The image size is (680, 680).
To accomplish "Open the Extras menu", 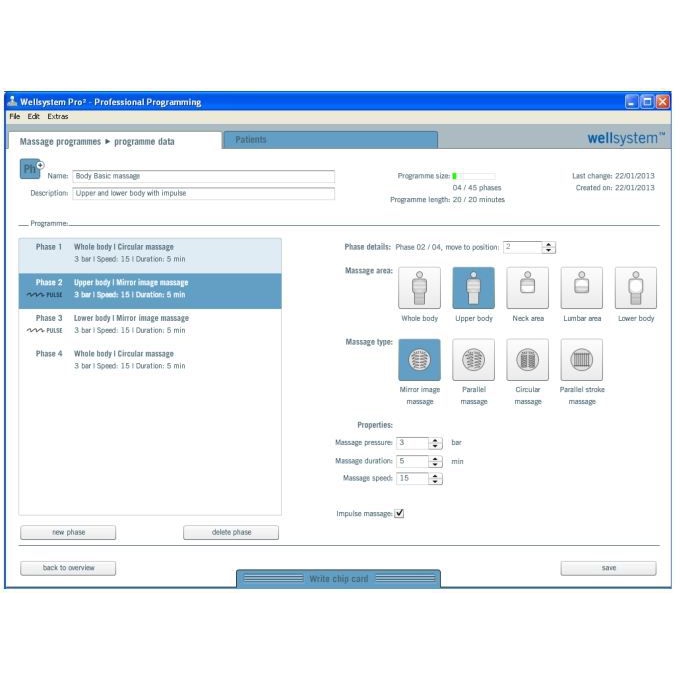I will pyautogui.click(x=58, y=116).
